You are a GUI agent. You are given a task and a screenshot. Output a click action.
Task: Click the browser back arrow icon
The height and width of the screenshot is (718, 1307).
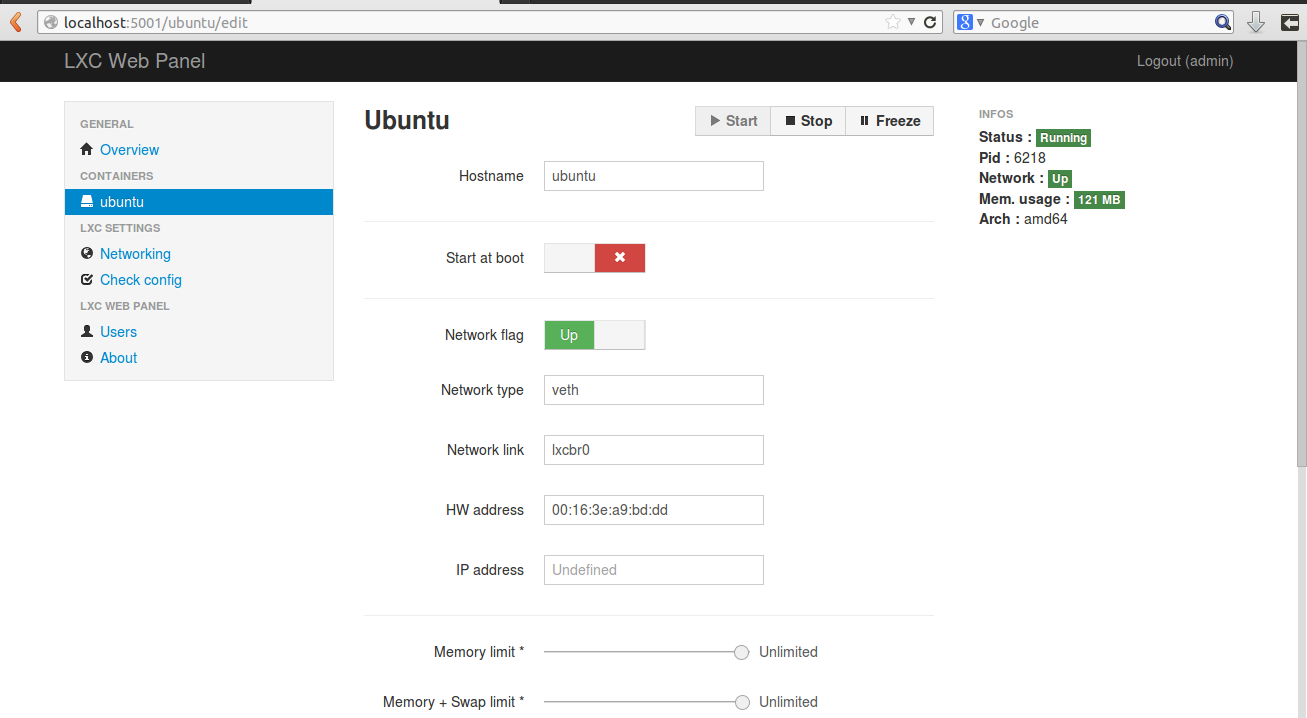pos(15,22)
